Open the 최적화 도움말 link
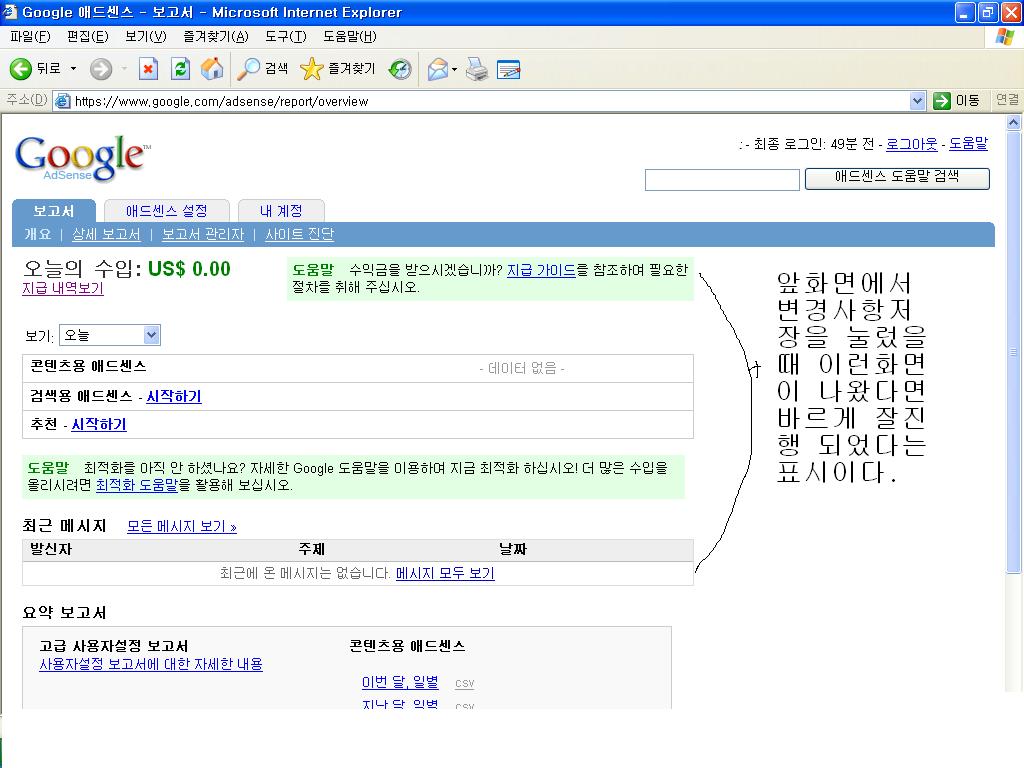Viewport: 1024px width, 768px height. (x=136, y=485)
